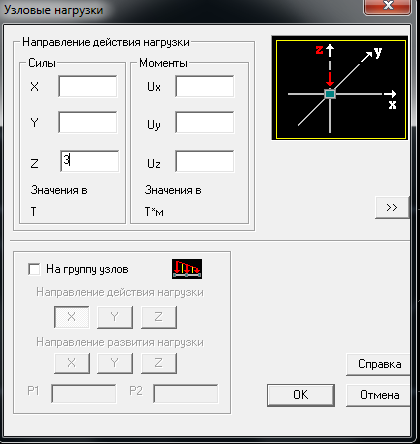Confirm with the OK button

click(x=301, y=395)
